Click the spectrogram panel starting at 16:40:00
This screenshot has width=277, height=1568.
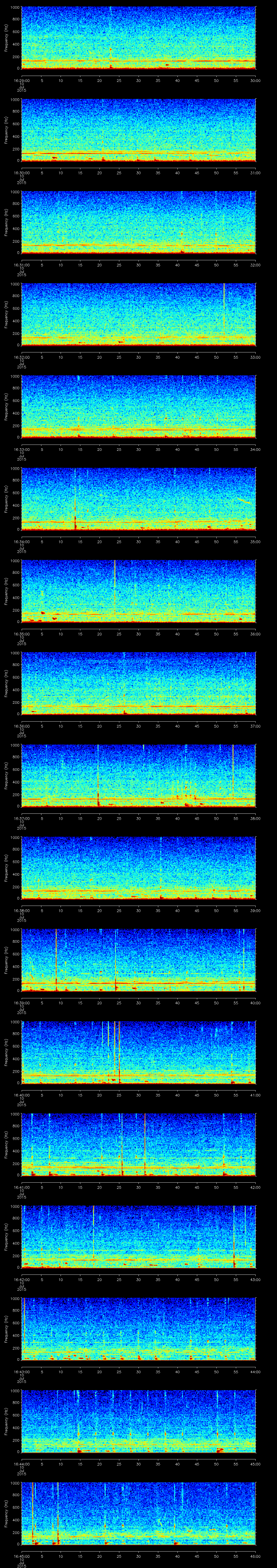click(x=138, y=1052)
